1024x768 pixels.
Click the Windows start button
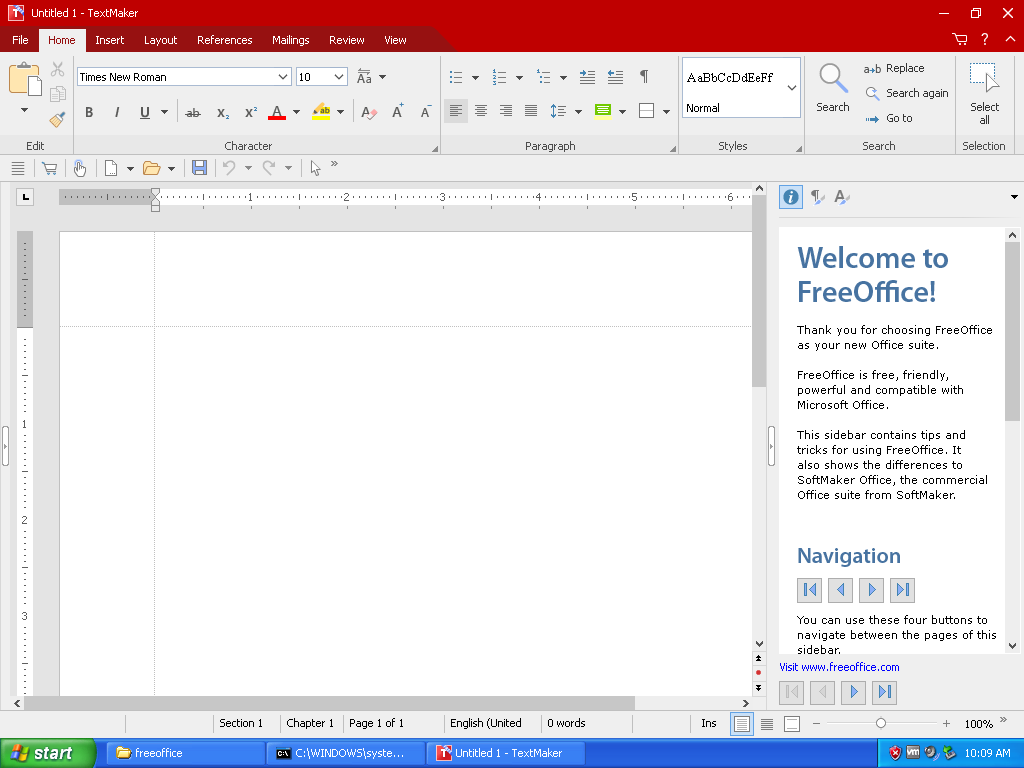[x=48, y=753]
